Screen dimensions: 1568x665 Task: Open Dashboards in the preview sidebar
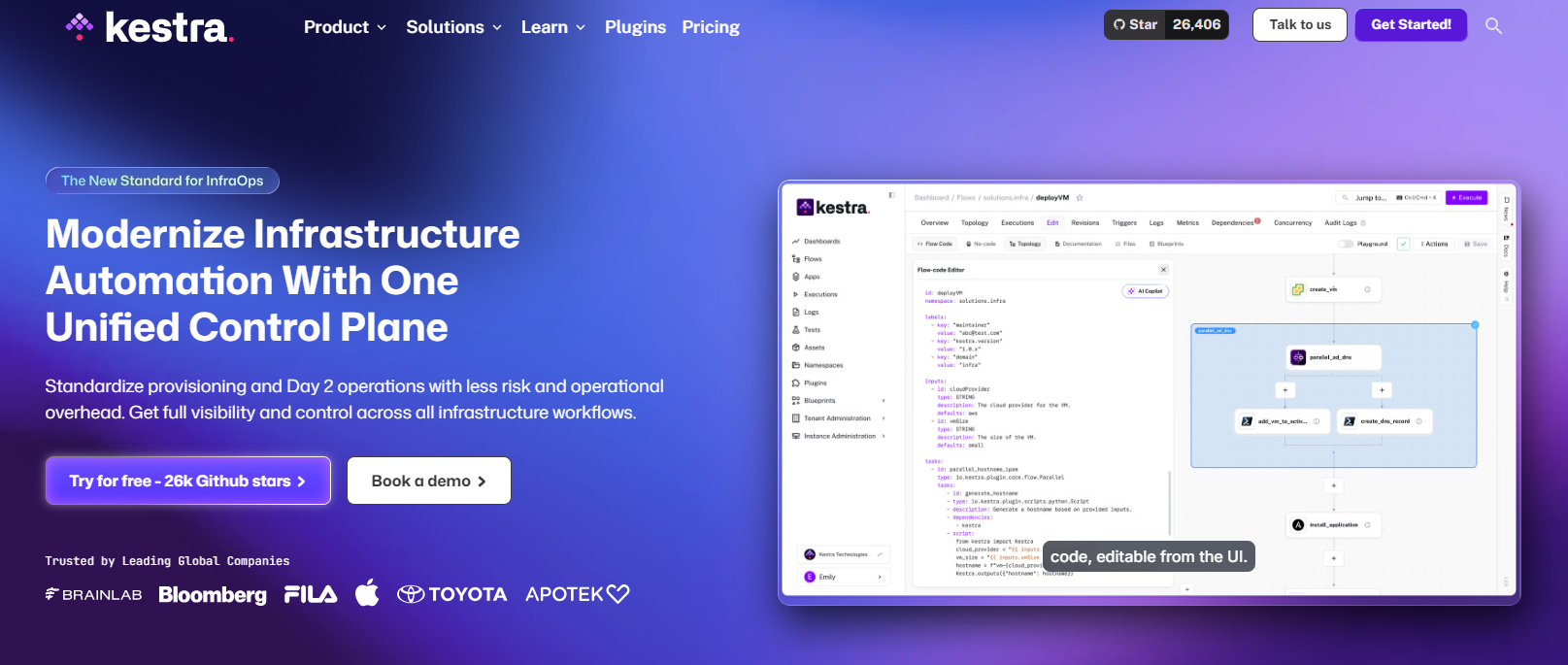coord(817,241)
